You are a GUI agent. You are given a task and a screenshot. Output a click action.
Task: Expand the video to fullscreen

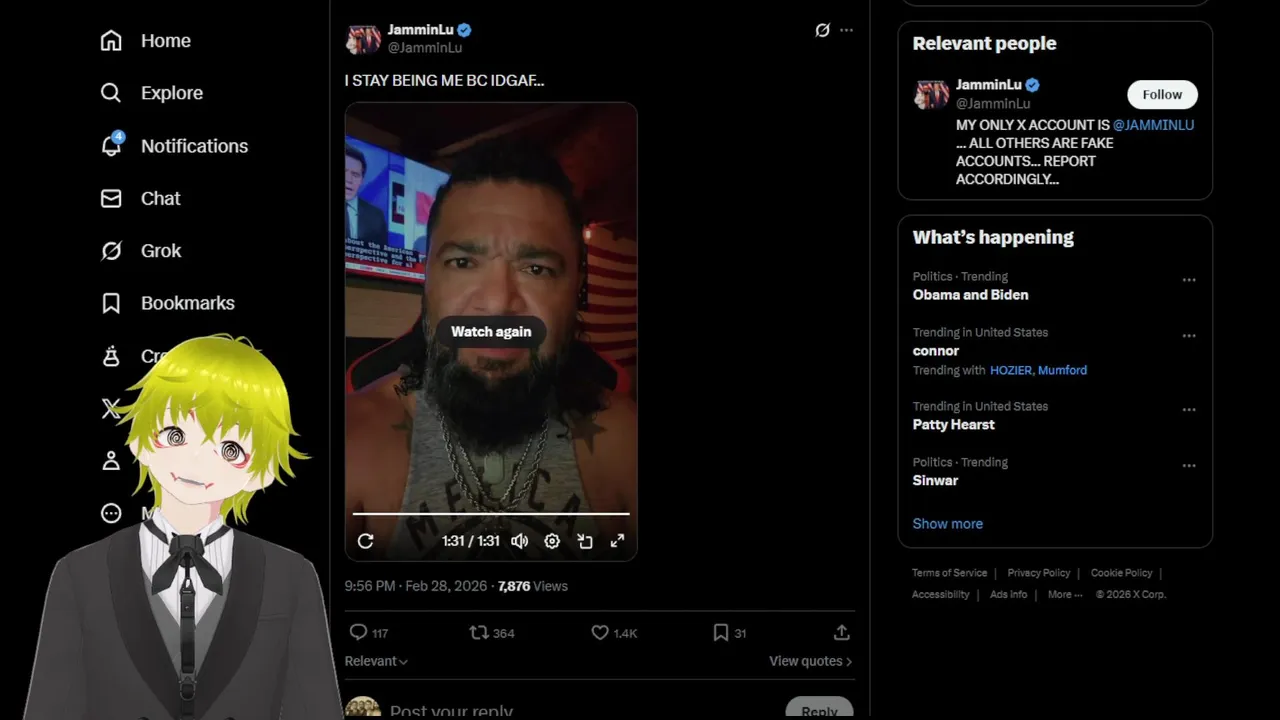click(x=618, y=541)
